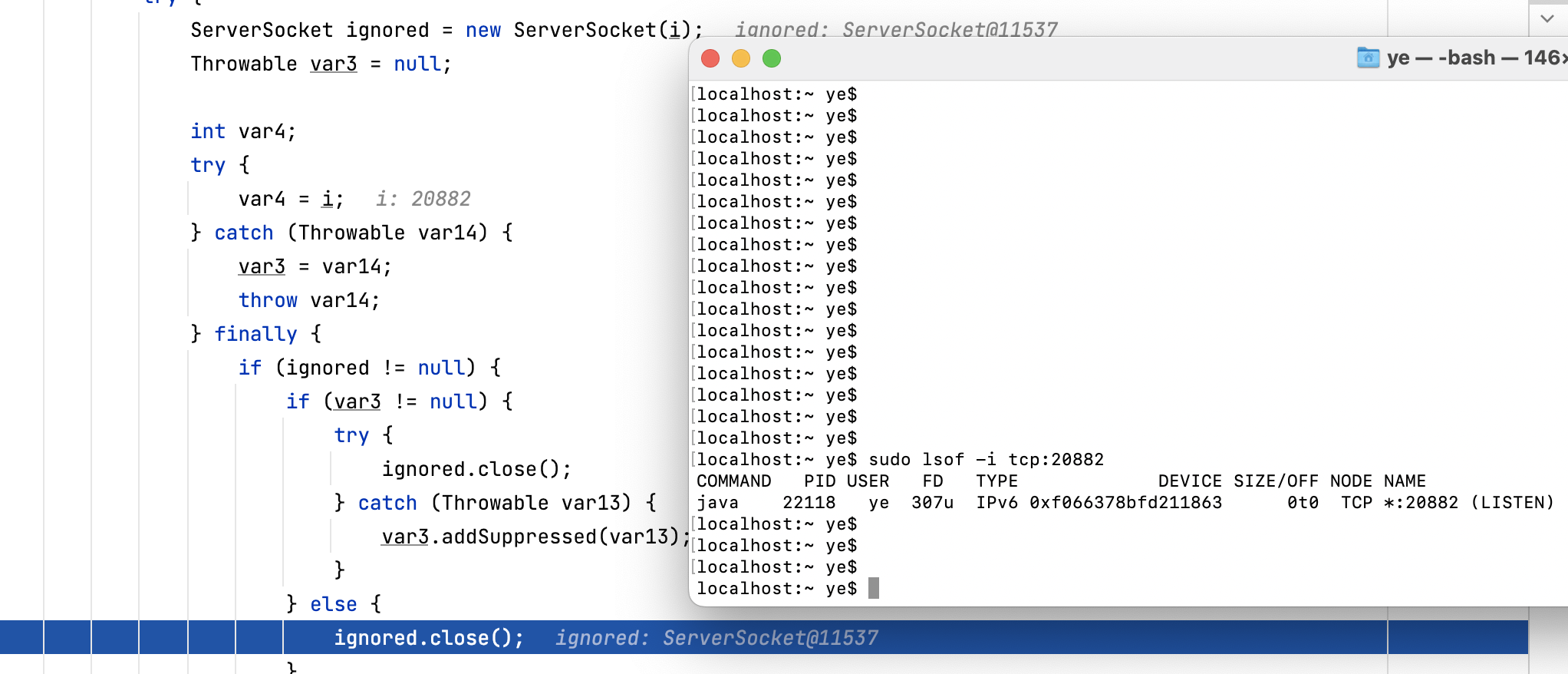The height and width of the screenshot is (674, 1568).
Task: Click 'if (var3 != null)' condition
Action: point(387,401)
